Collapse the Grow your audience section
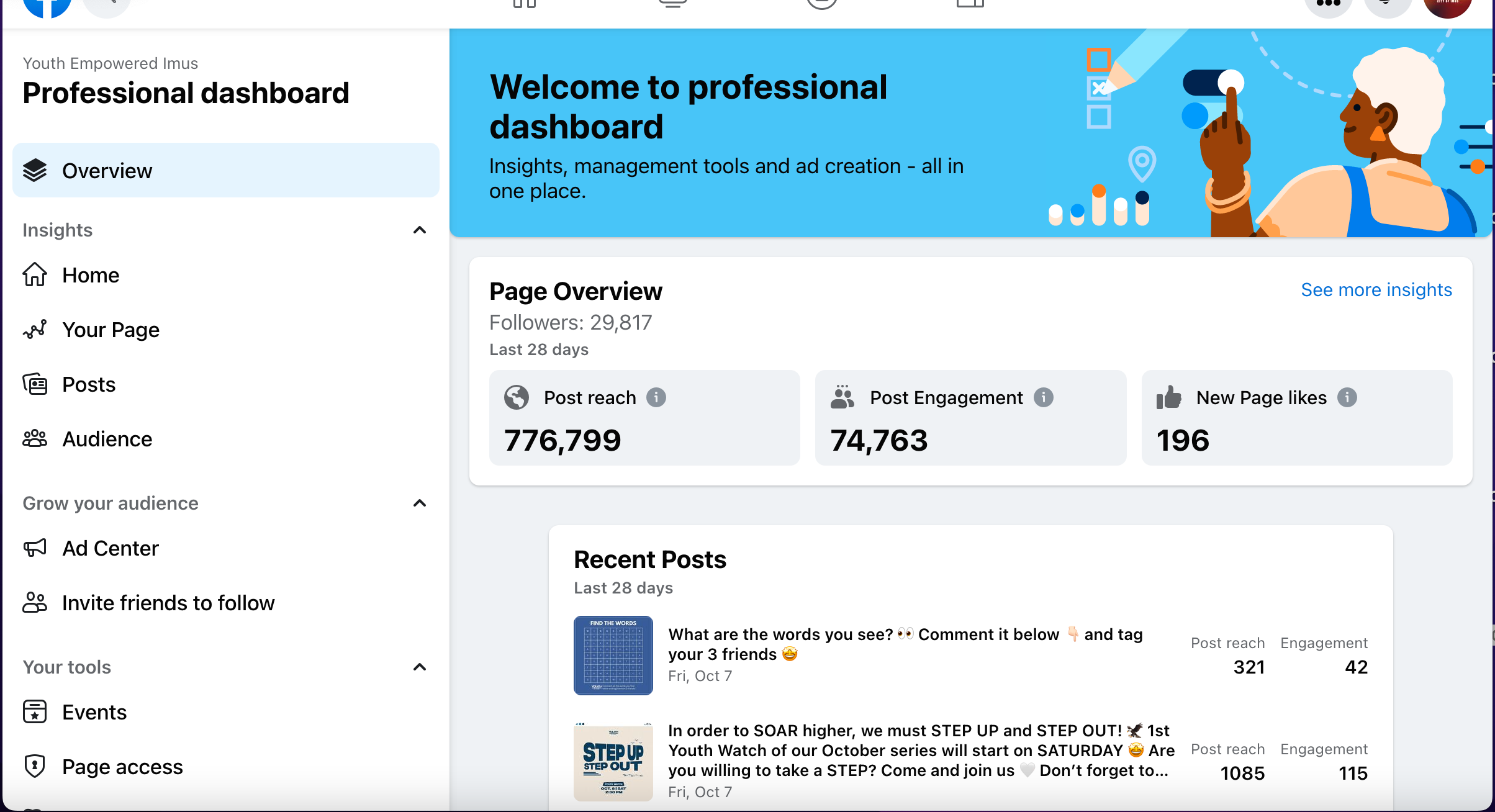This screenshot has height=812, width=1495. click(420, 503)
